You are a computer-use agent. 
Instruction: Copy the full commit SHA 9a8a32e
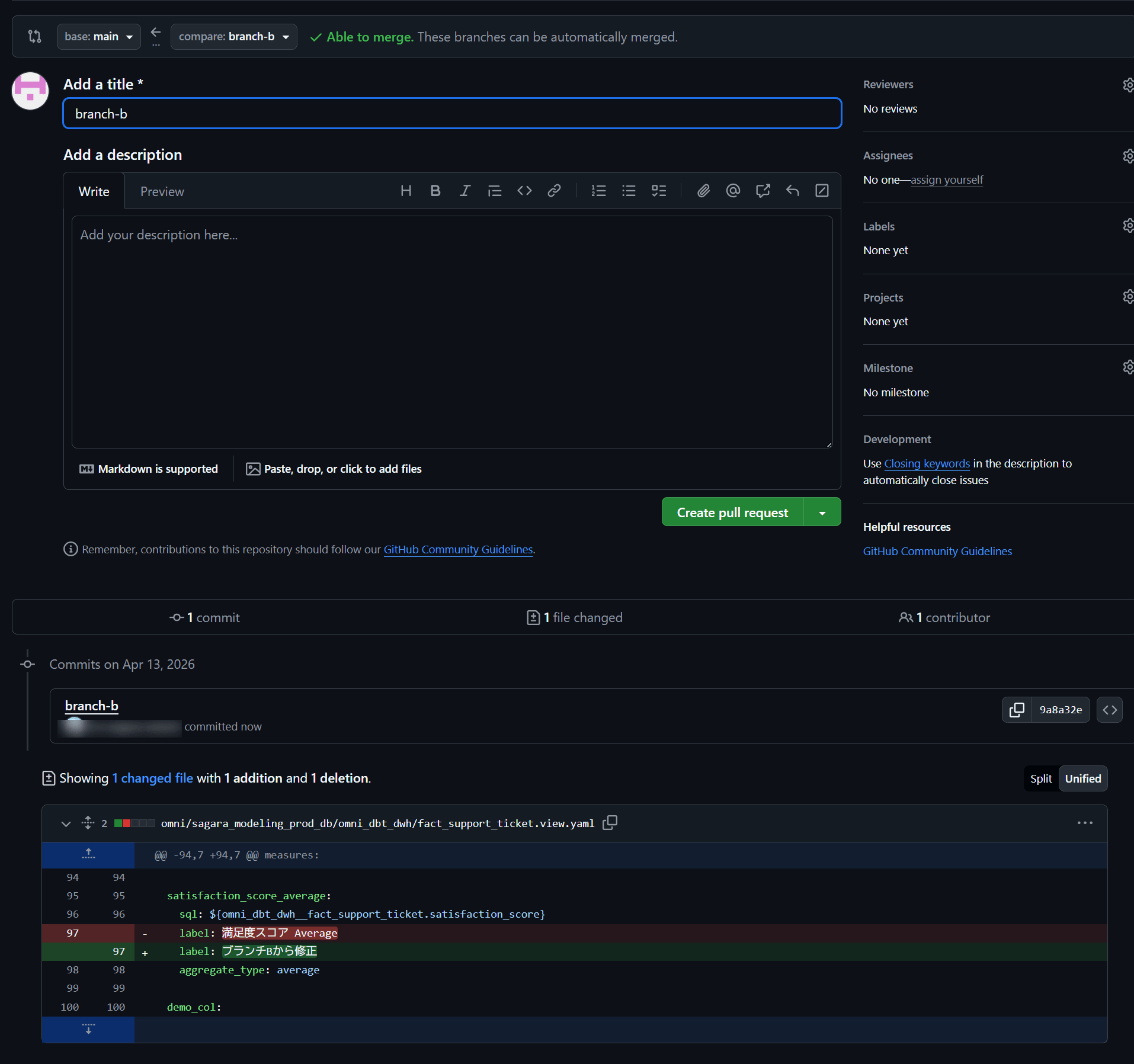[1017, 710]
